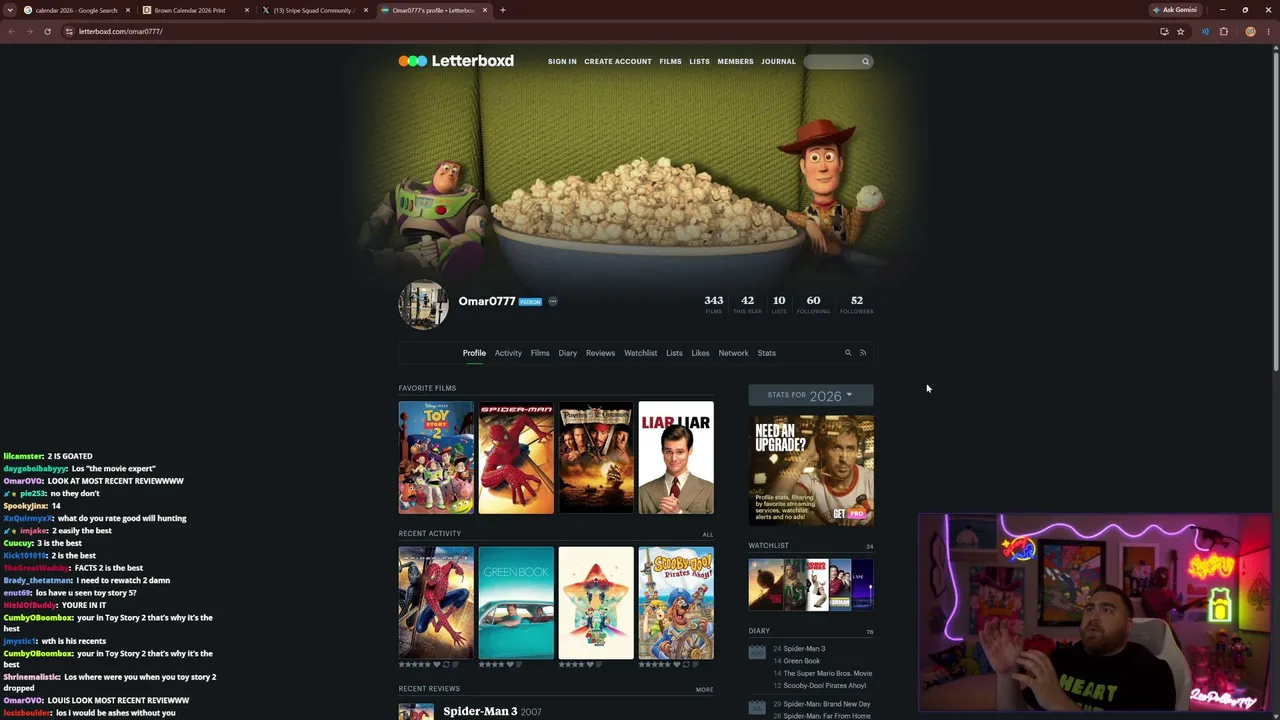Click the site info icon beside the URL
This screenshot has width=1280, height=720.
[x=69, y=31]
